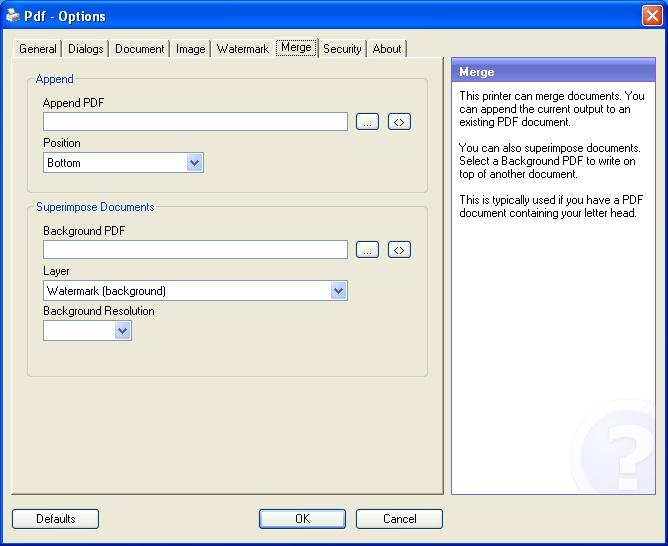Close the Pdf Options dialog window
This screenshot has width=668, height=546.
pos(650,15)
